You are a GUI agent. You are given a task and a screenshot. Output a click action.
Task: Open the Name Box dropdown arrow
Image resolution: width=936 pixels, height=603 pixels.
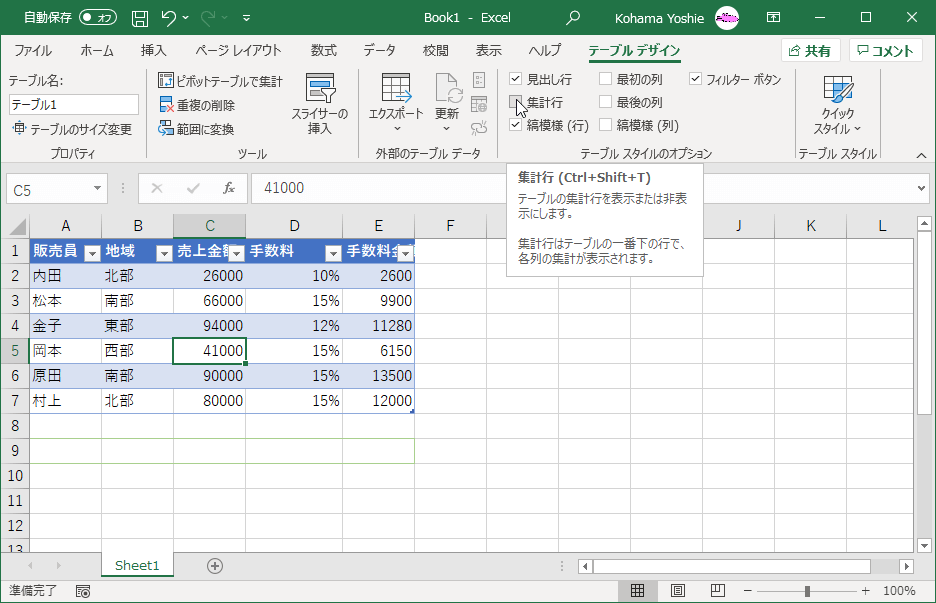coord(97,189)
